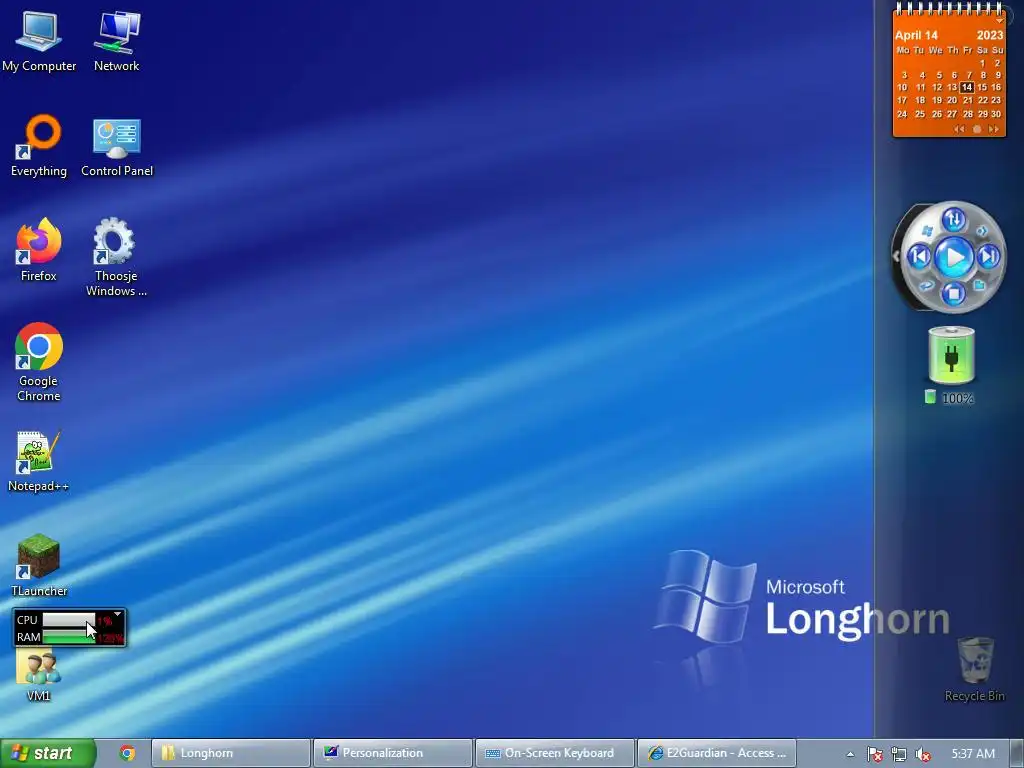The width and height of the screenshot is (1024, 768).
Task: Switch to On-Screen Keyboard taskbar button
Action: [554, 753]
